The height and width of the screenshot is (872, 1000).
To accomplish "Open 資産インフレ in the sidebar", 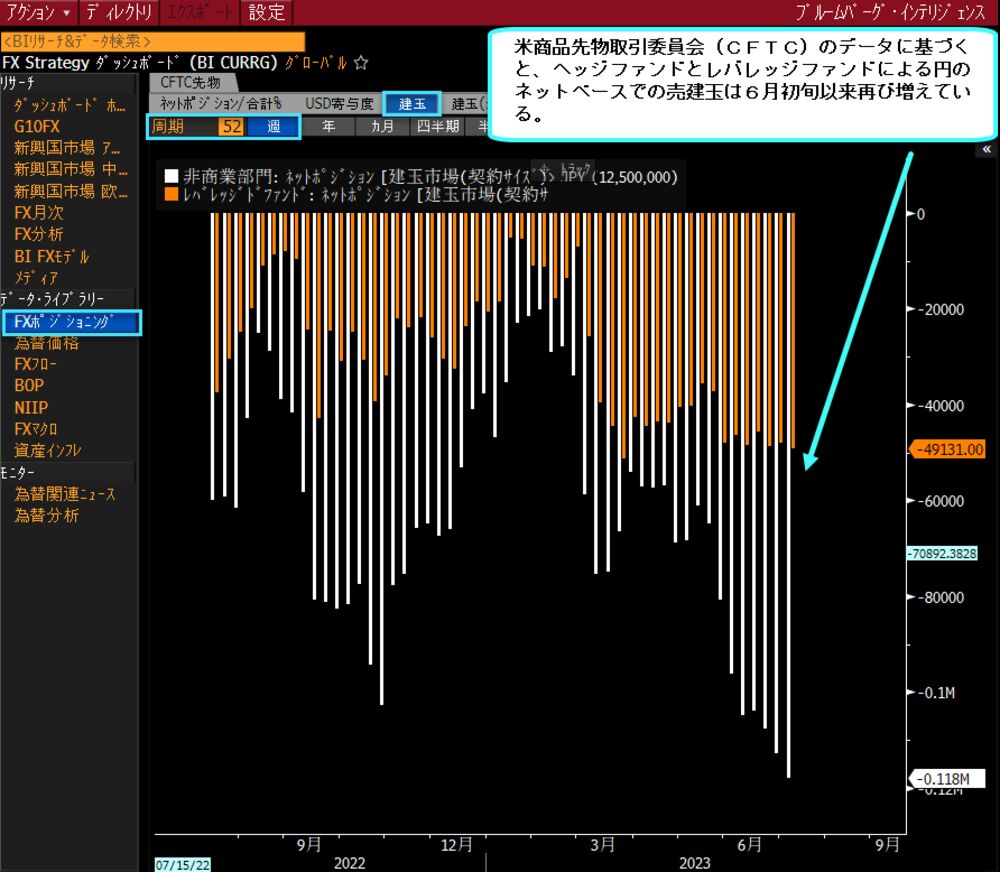I will (48, 450).
